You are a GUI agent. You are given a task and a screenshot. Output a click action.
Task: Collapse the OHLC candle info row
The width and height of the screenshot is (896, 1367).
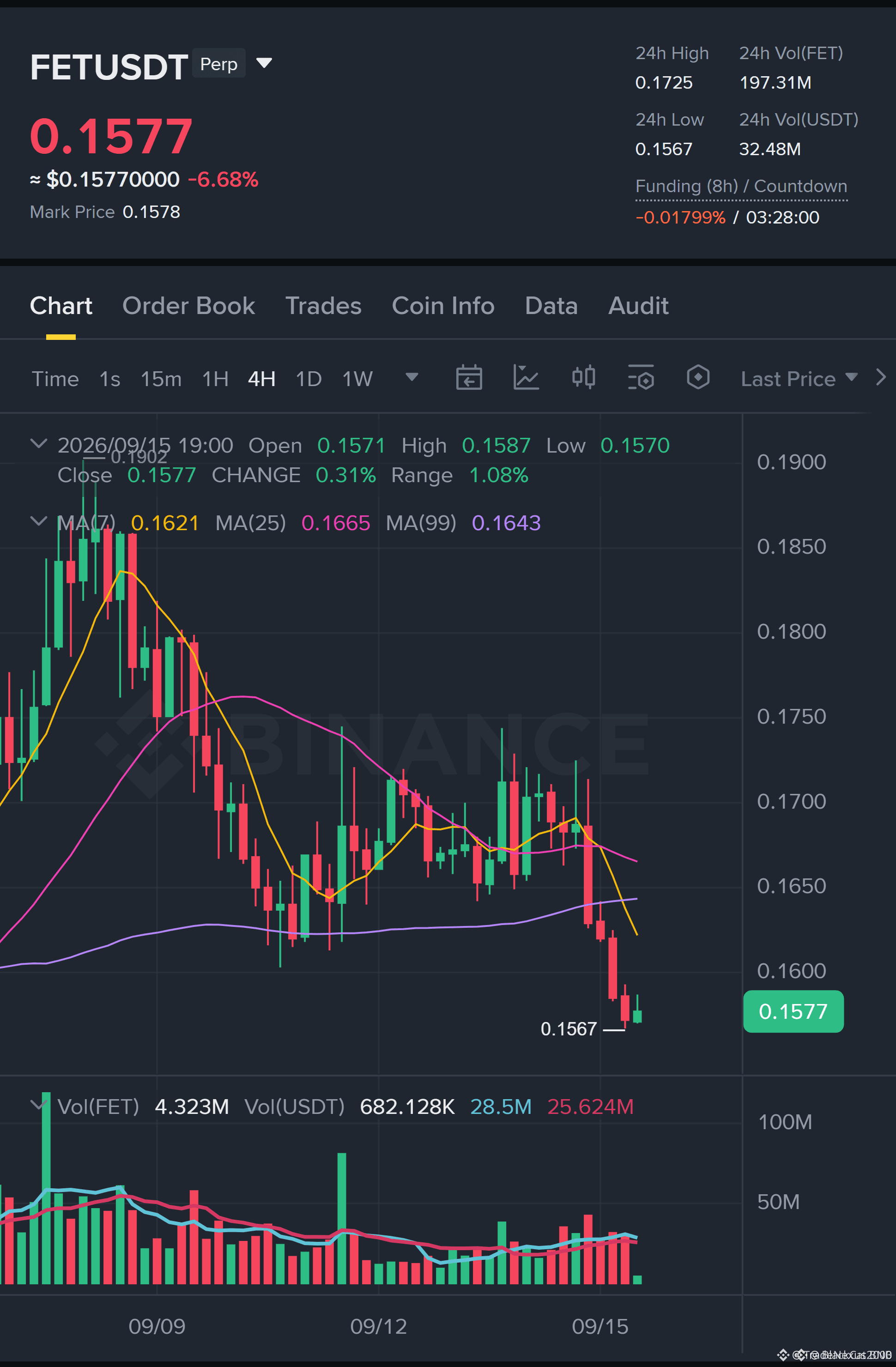(x=38, y=443)
